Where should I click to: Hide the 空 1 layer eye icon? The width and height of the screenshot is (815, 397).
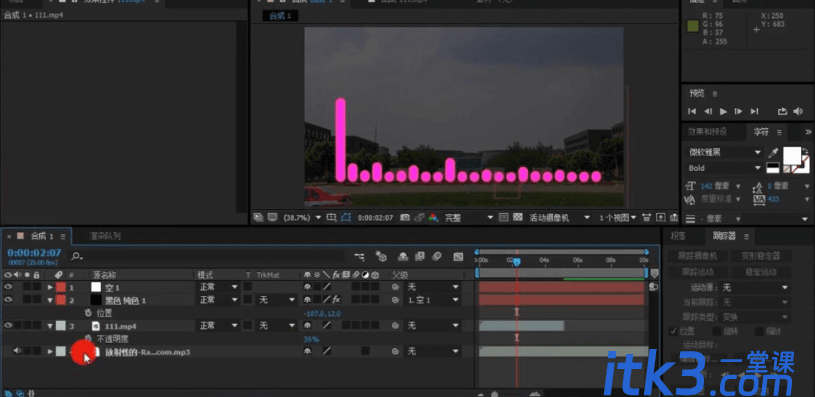pyautogui.click(x=8, y=287)
